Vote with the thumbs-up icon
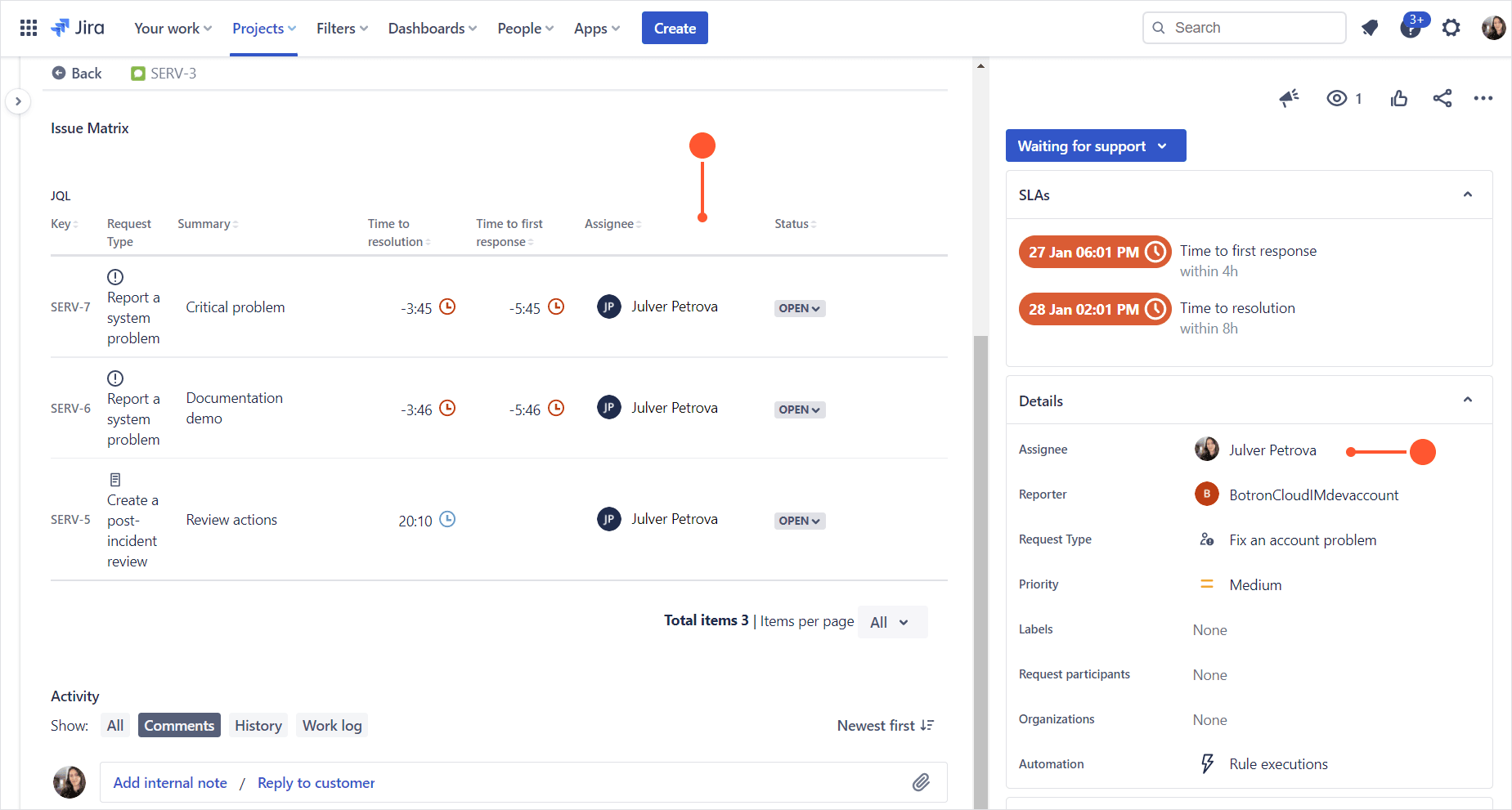Screen dimensions: 1512x810 click(x=1399, y=98)
